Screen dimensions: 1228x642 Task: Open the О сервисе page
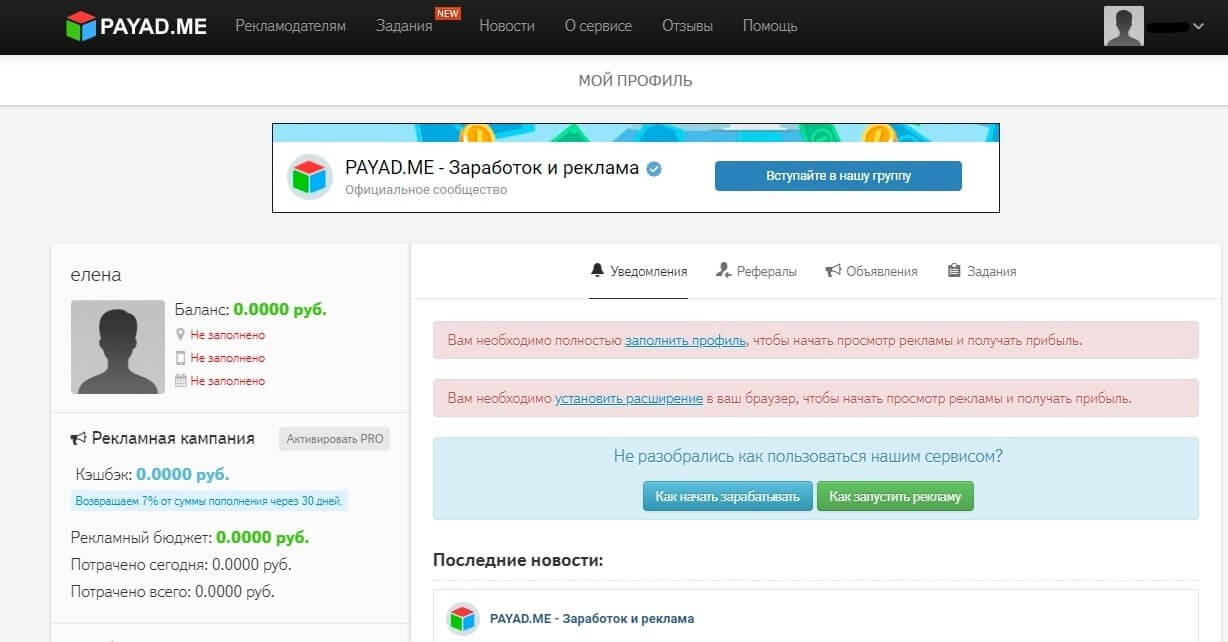[598, 26]
